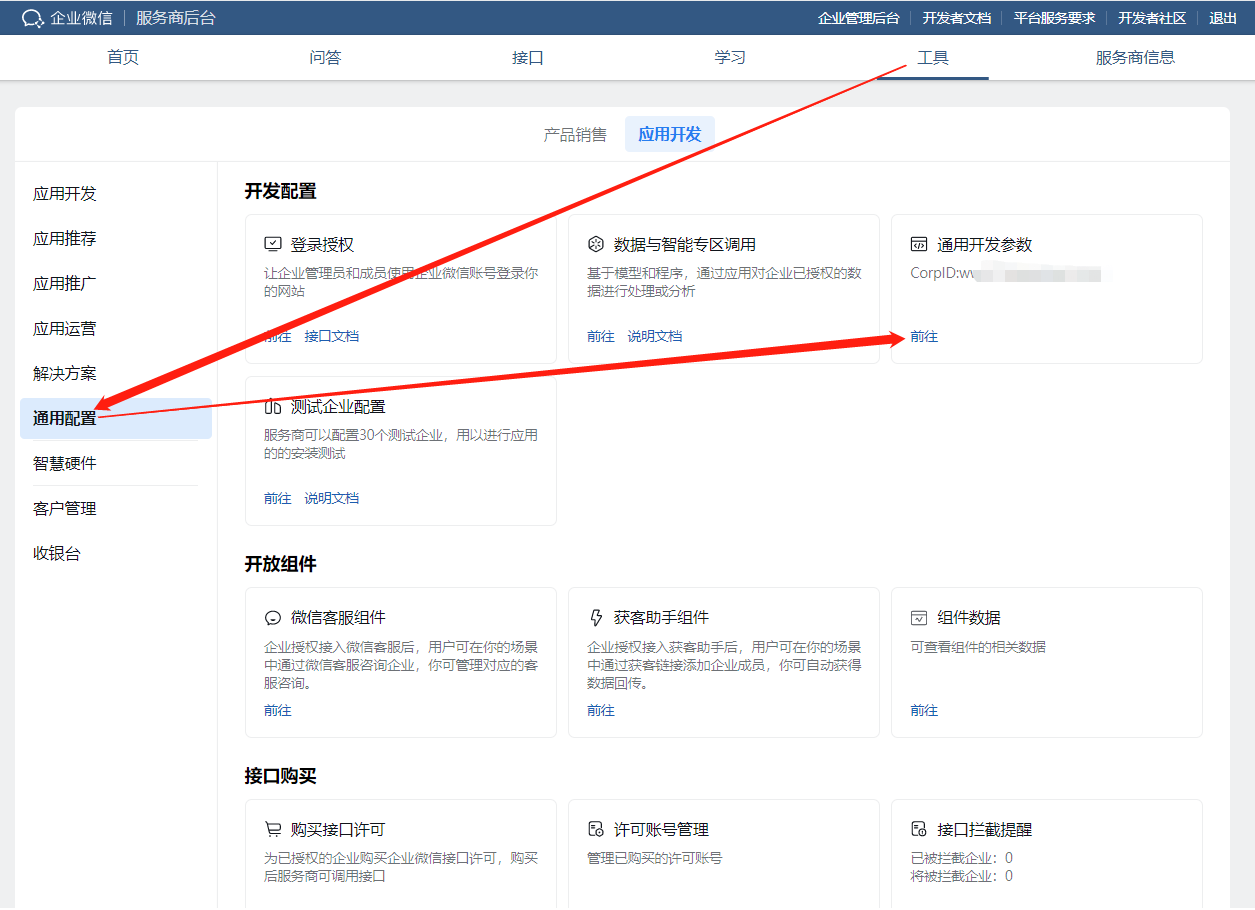Open 客户管理 in the sidebar
Viewport: 1255px width, 910px height.
[65, 509]
